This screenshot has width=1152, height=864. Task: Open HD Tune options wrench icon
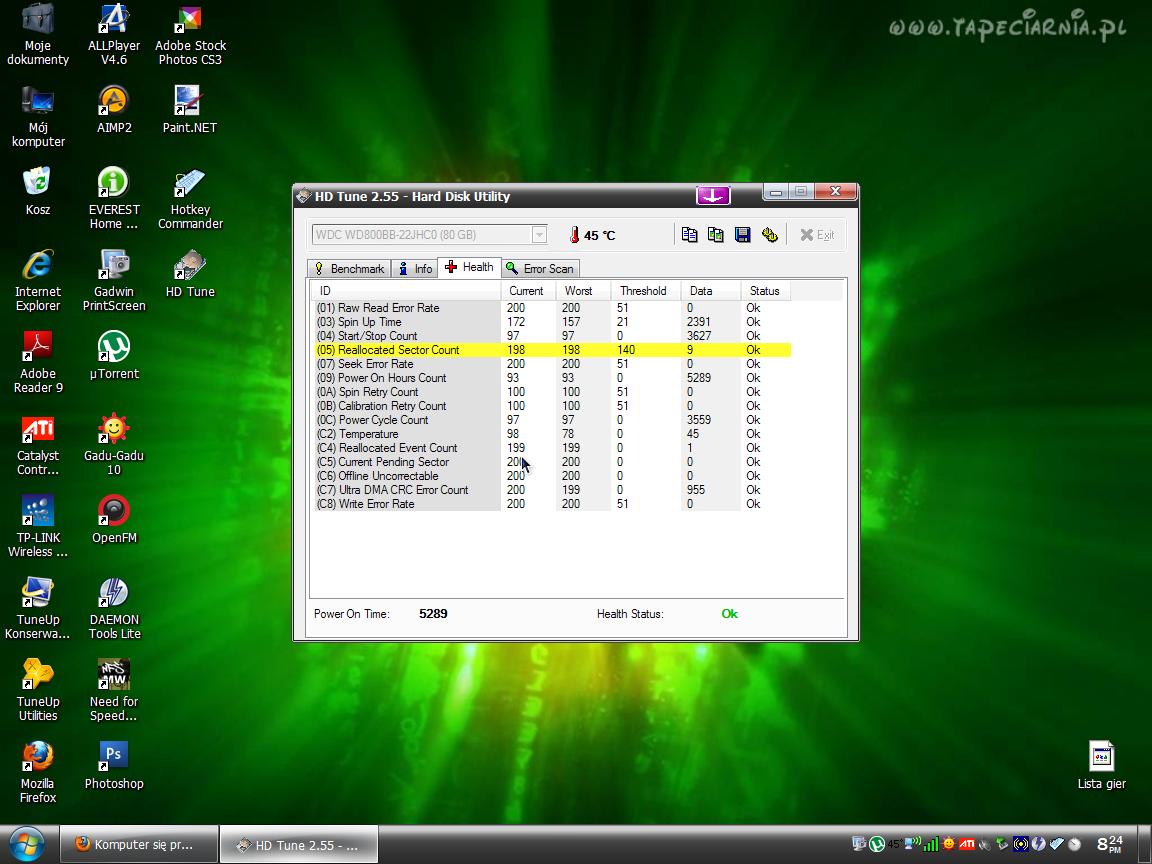pos(769,235)
